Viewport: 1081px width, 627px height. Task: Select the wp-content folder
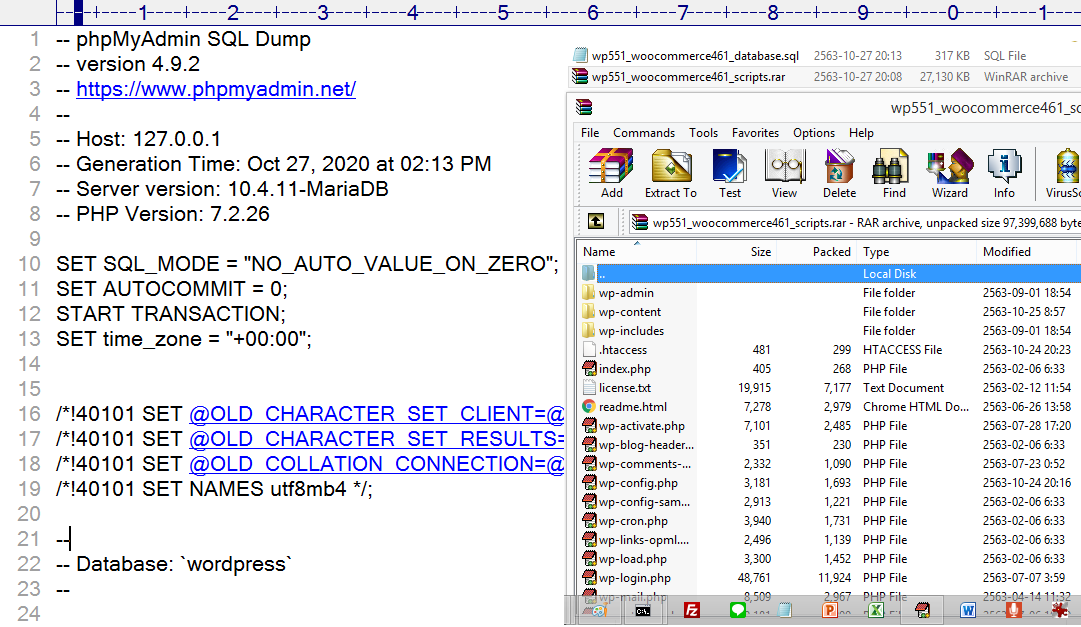tap(630, 312)
